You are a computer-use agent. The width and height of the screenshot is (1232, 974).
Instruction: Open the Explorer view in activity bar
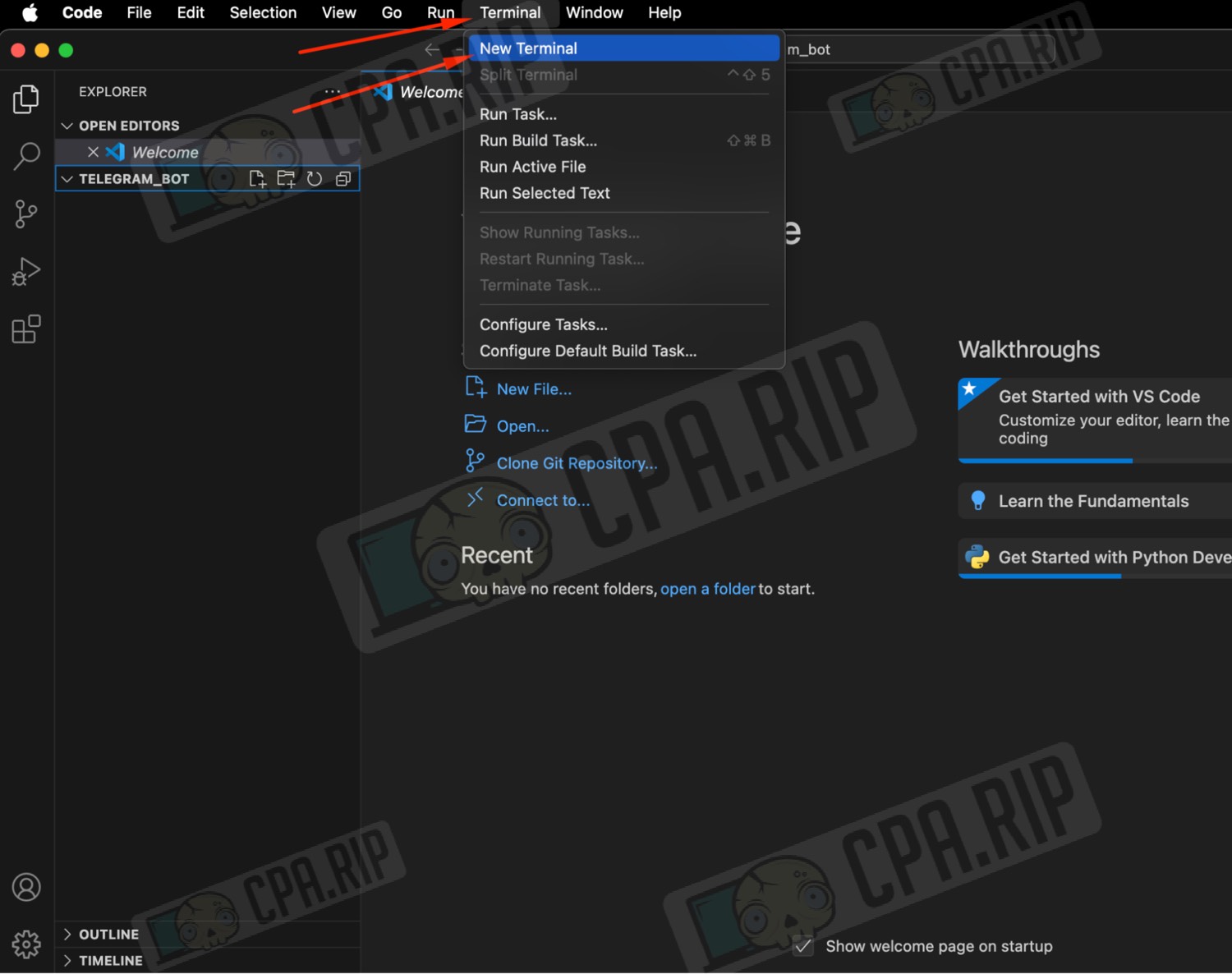[x=26, y=99]
